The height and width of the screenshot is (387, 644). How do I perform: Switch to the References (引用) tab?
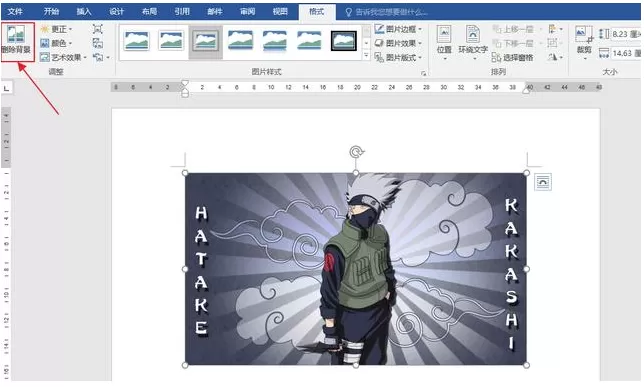pyautogui.click(x=182, y=12)
